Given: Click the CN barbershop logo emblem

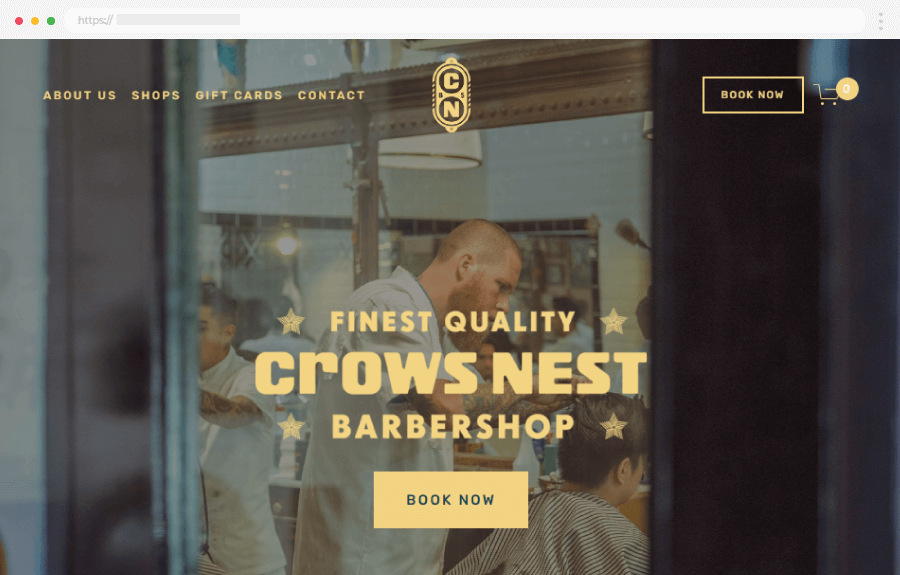Looking at the screenshot, I should point(451,95).
